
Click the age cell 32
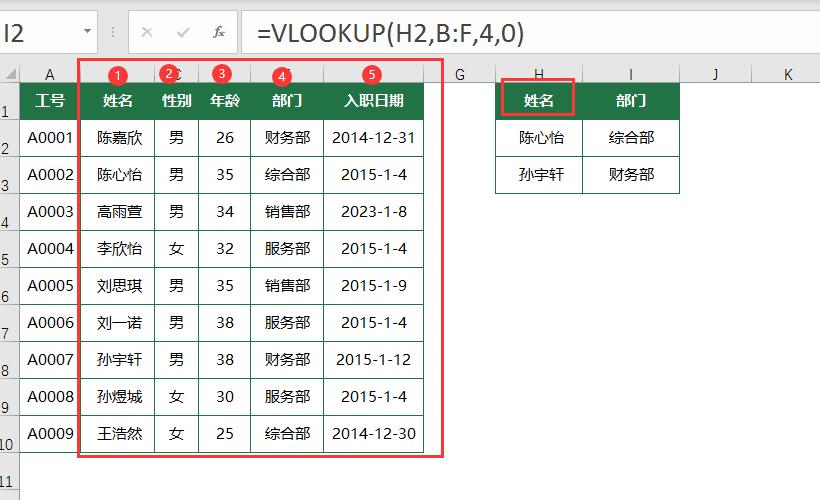225,249
